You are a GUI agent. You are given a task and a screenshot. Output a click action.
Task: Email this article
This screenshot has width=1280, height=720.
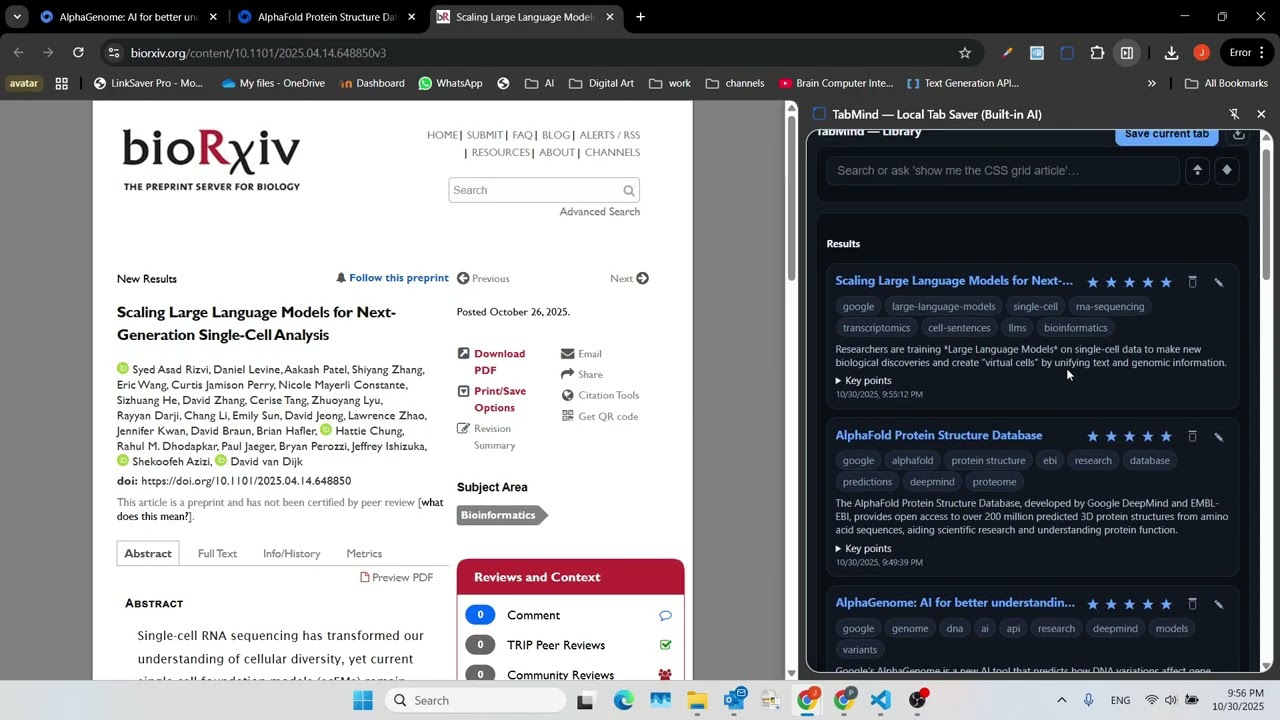[x=582, y=354]
